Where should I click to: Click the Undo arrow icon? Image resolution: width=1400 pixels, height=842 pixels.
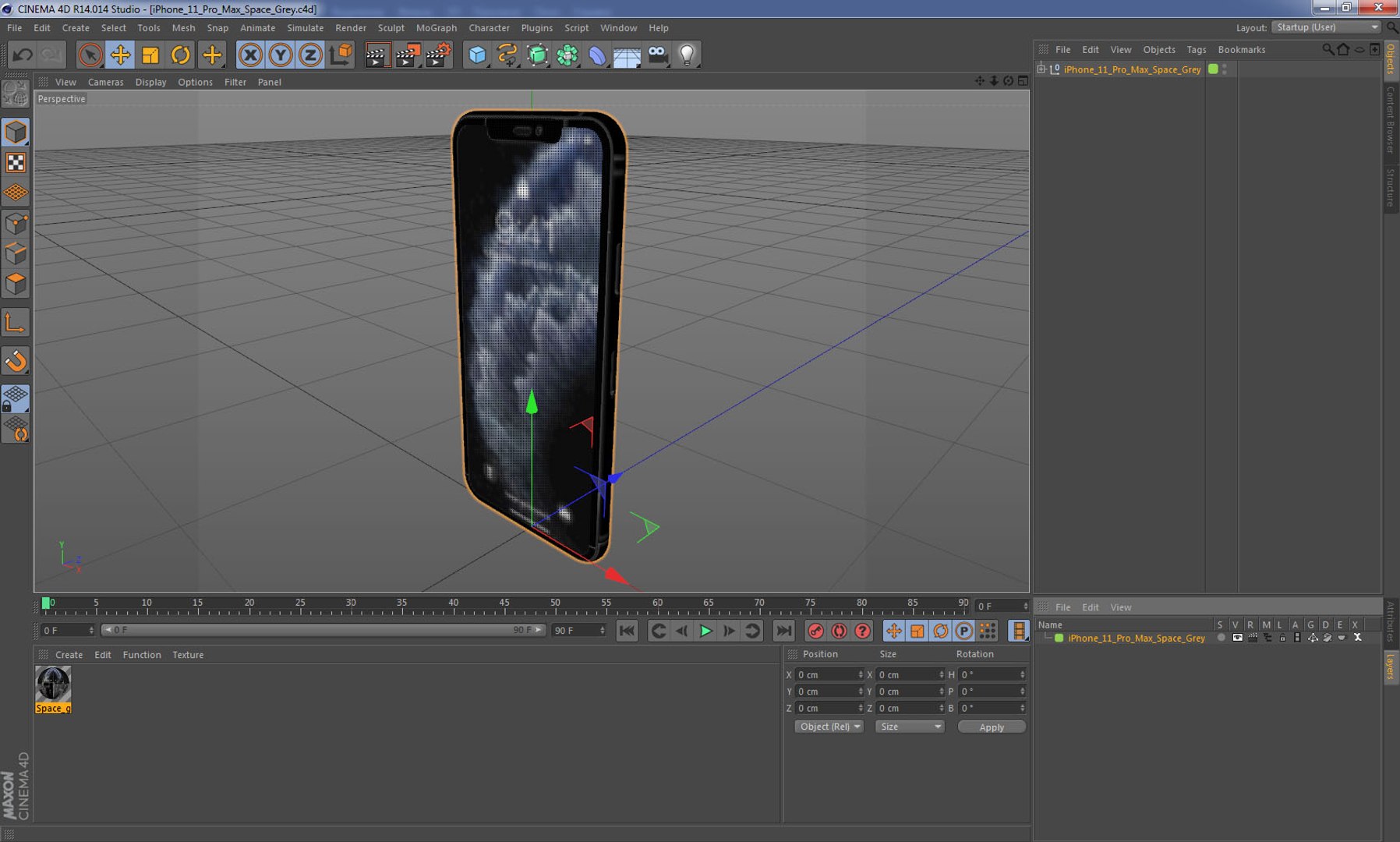point(23,55)
